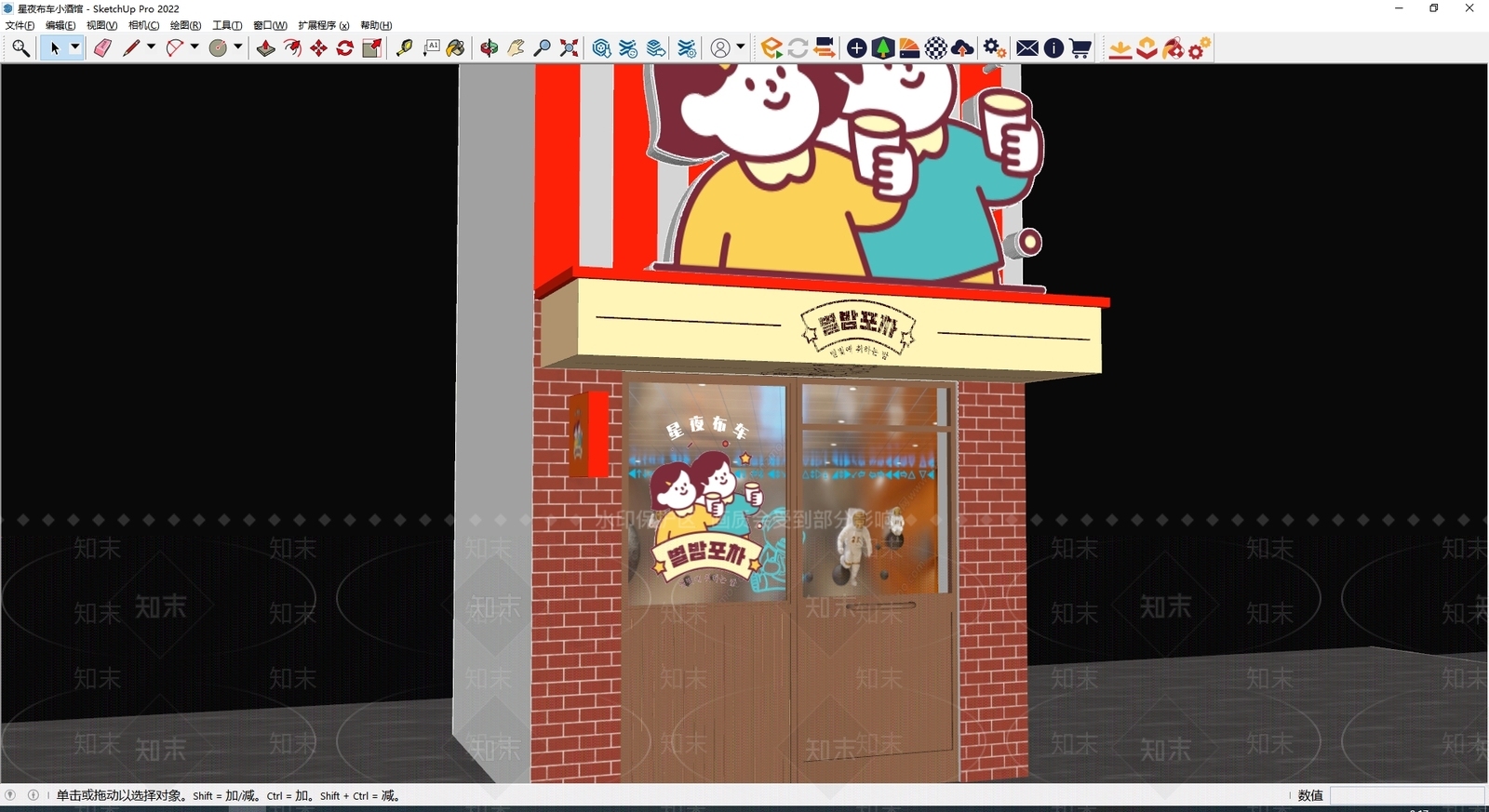Open the 编辑(E) menu

tap(60, 25)
